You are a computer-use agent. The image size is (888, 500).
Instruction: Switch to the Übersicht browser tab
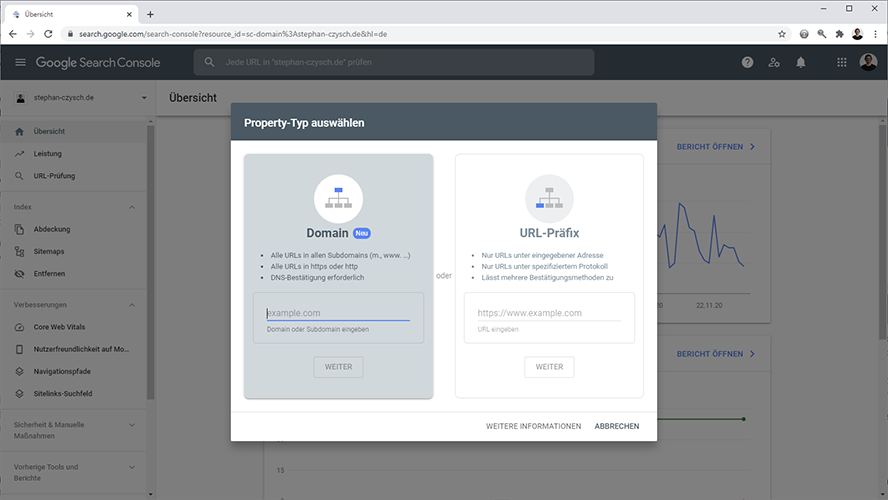(71, 14)
